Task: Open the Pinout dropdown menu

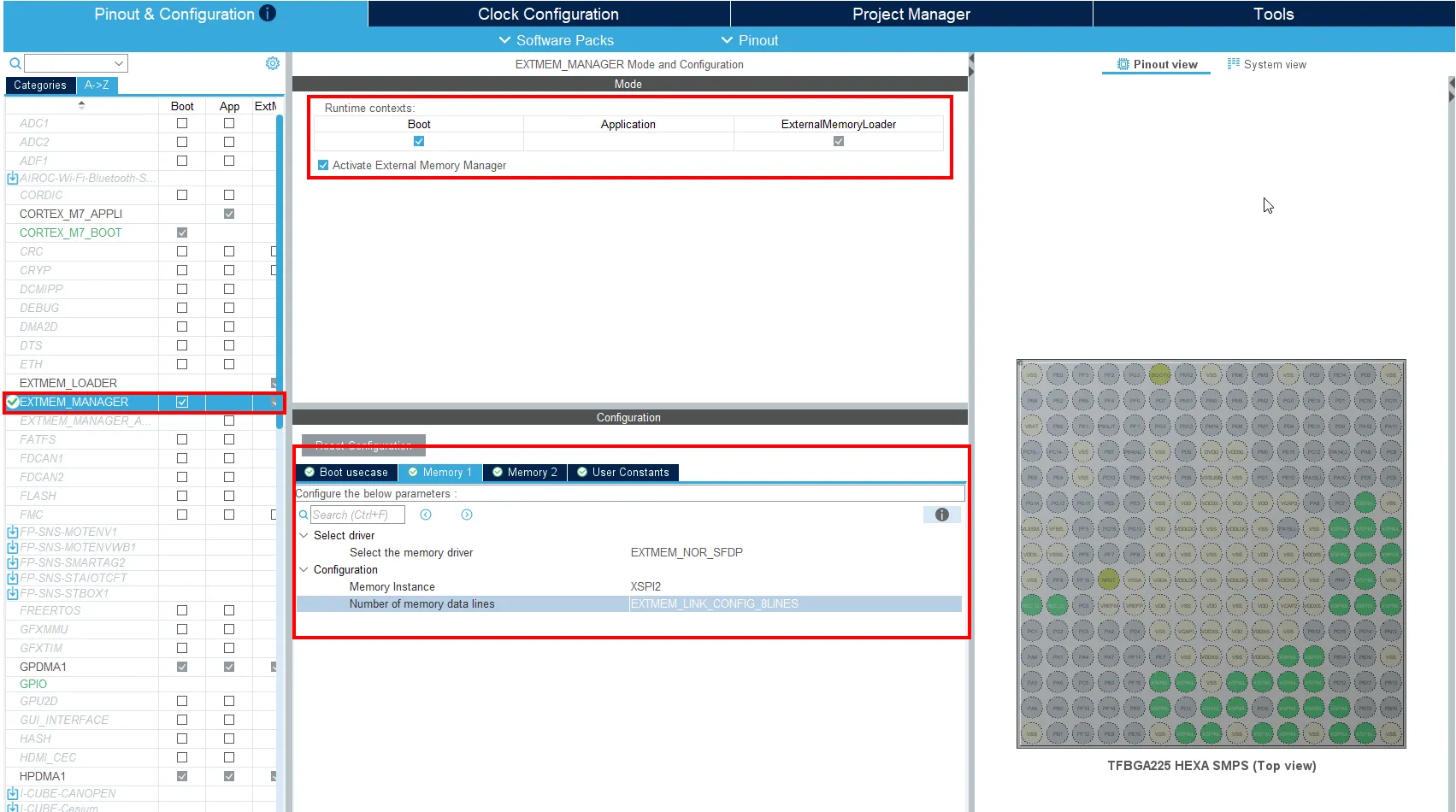Action: 750,40
